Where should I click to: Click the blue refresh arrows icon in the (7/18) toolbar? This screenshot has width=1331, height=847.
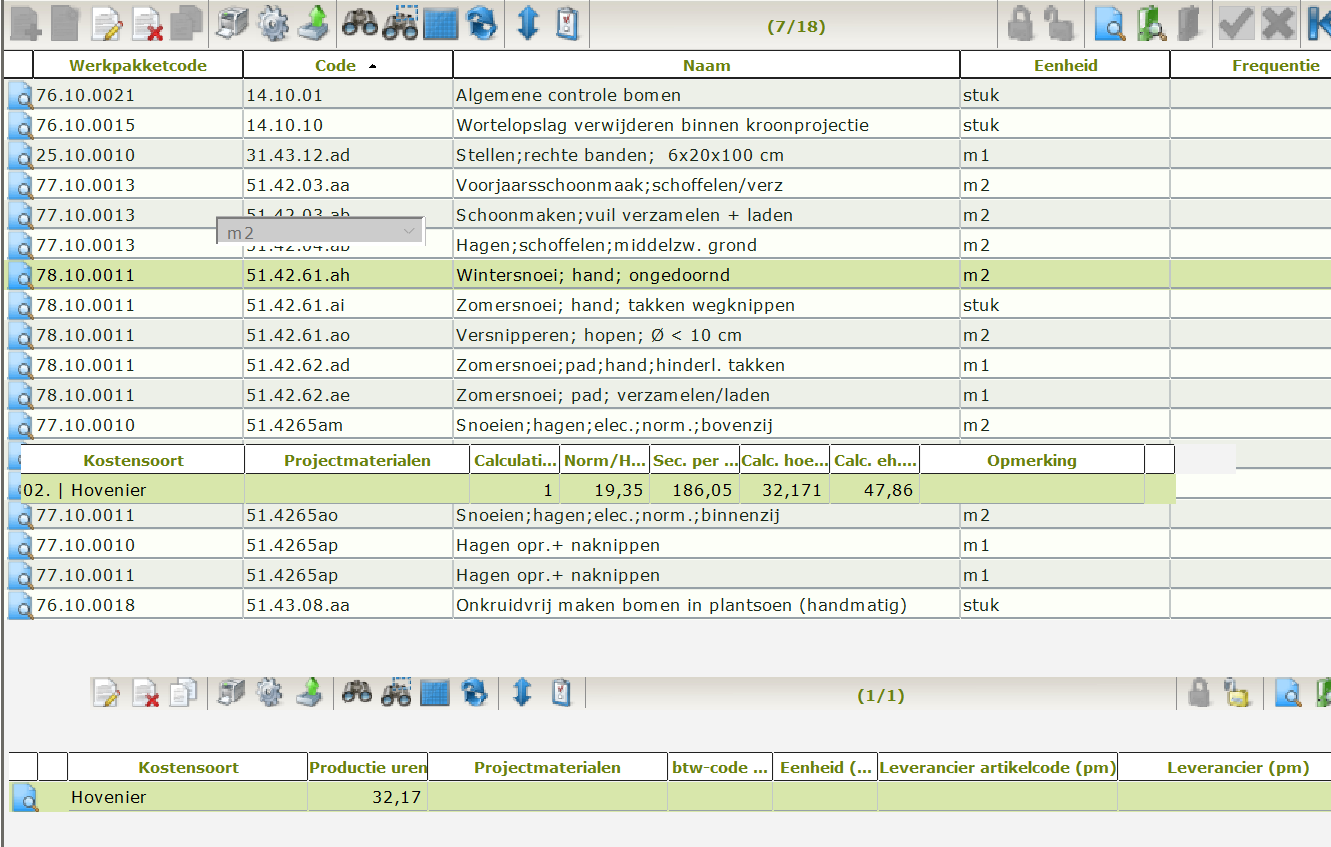click(x=482, y=24)
